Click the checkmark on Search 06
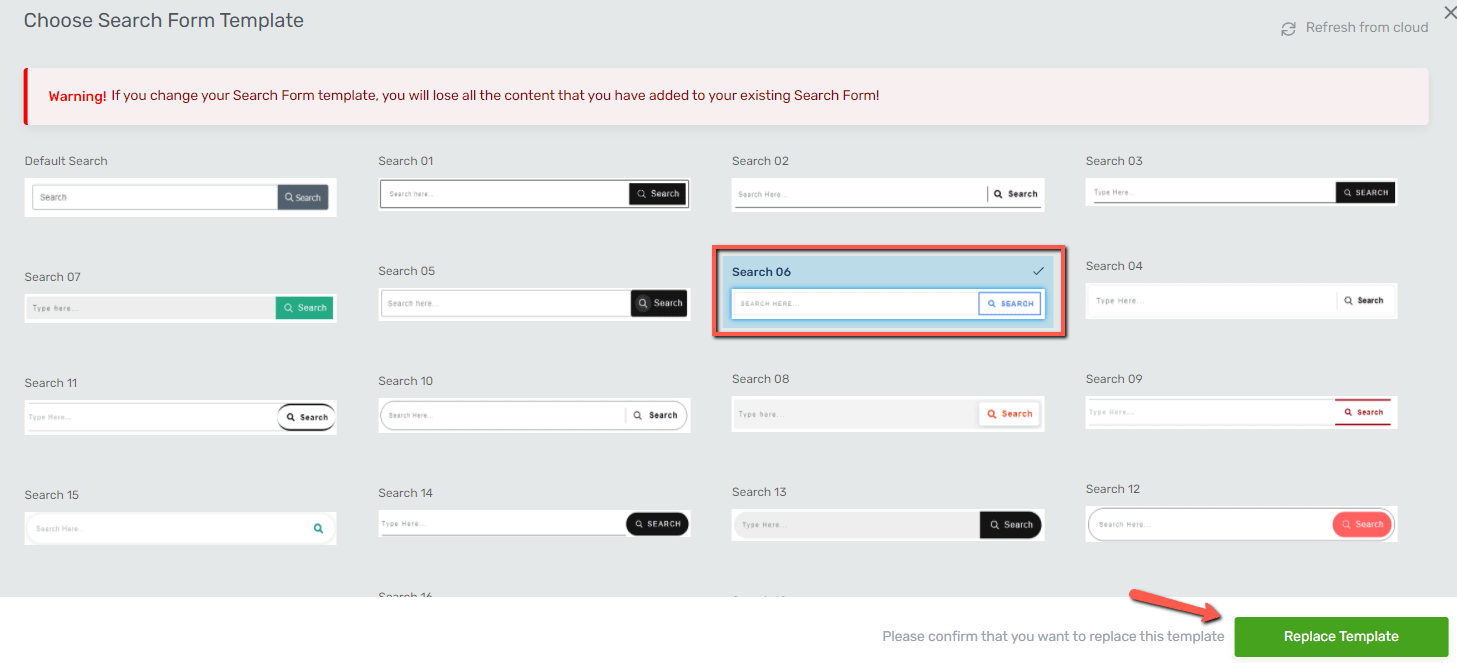 (x=1038, y=271)
